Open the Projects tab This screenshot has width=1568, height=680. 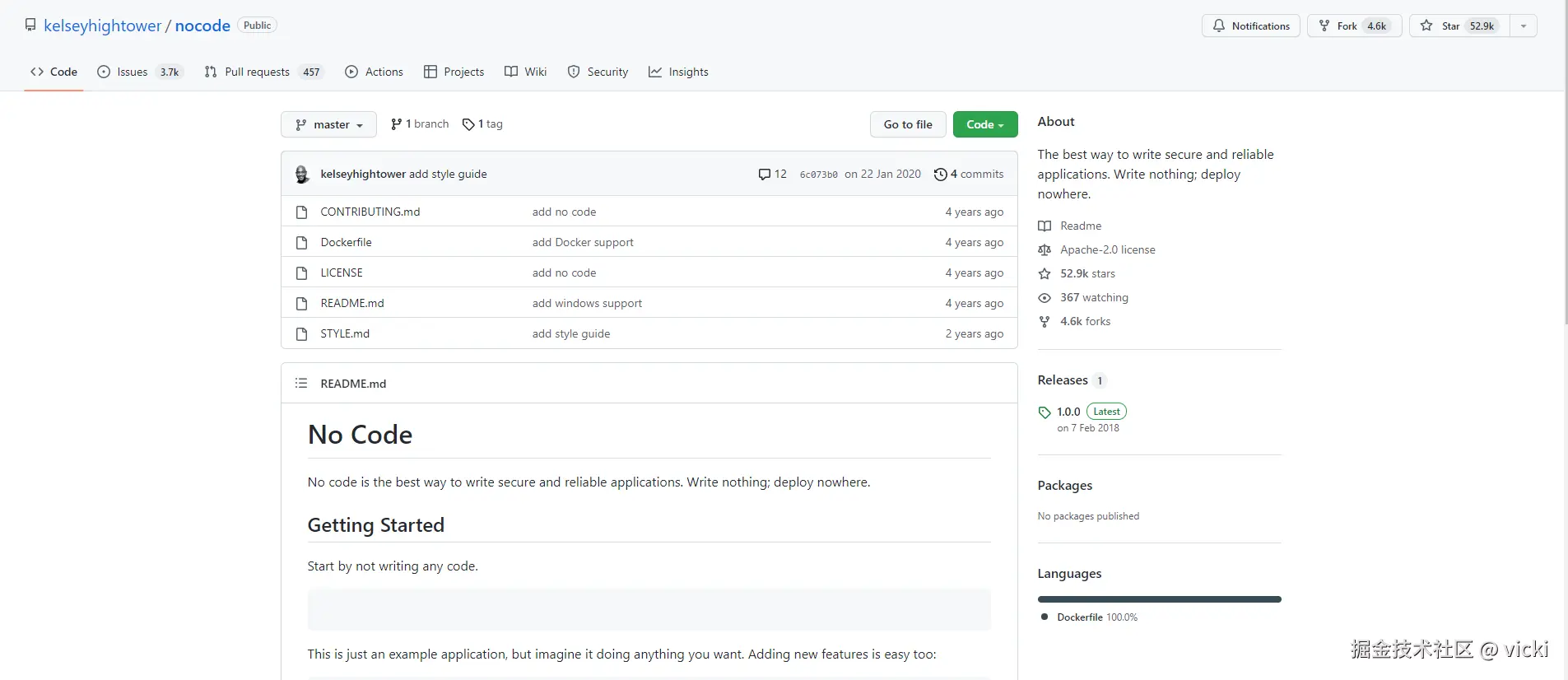click(x=454, y=72)
